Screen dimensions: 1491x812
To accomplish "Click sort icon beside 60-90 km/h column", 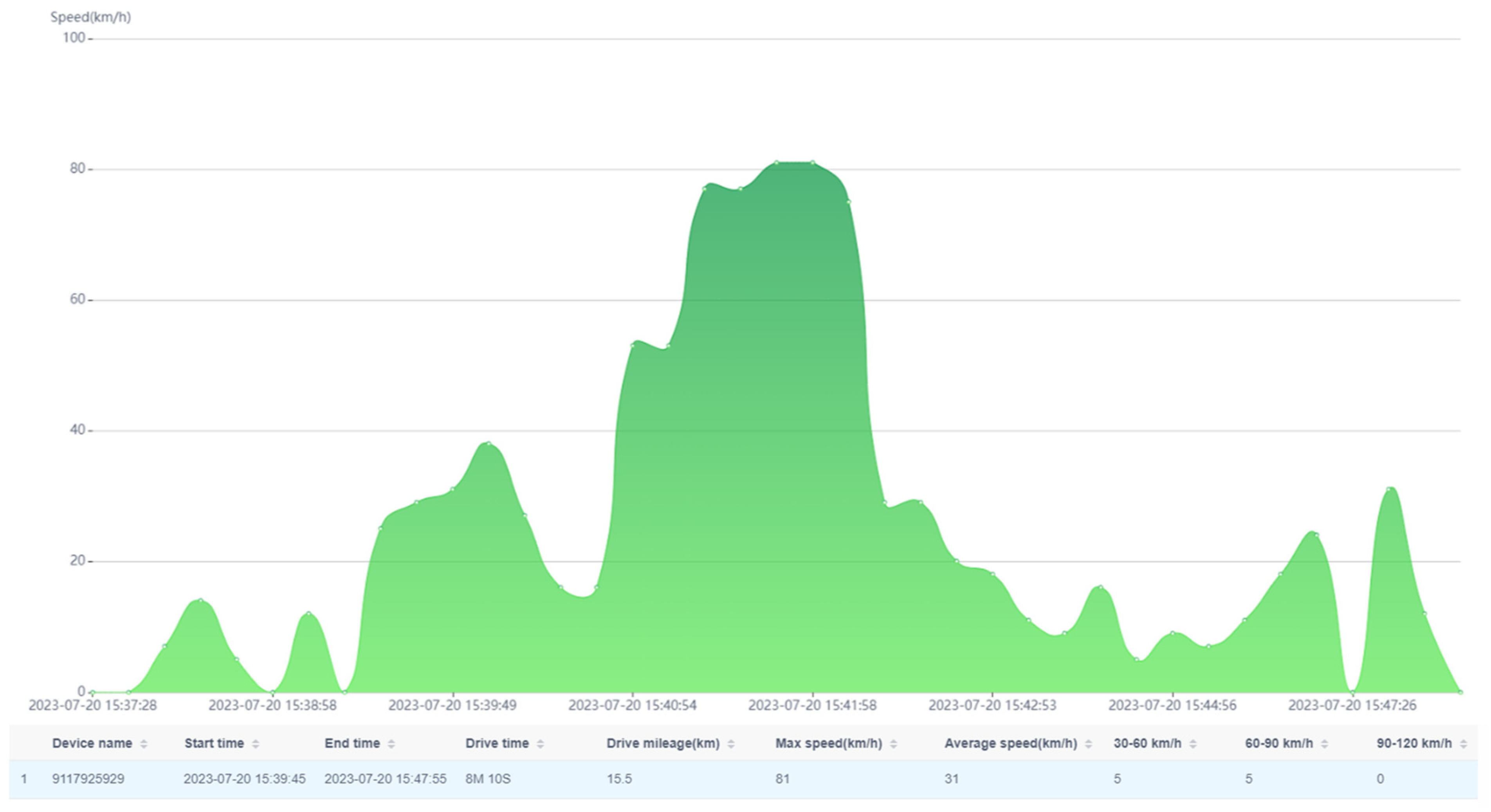I will [1324, 744].
